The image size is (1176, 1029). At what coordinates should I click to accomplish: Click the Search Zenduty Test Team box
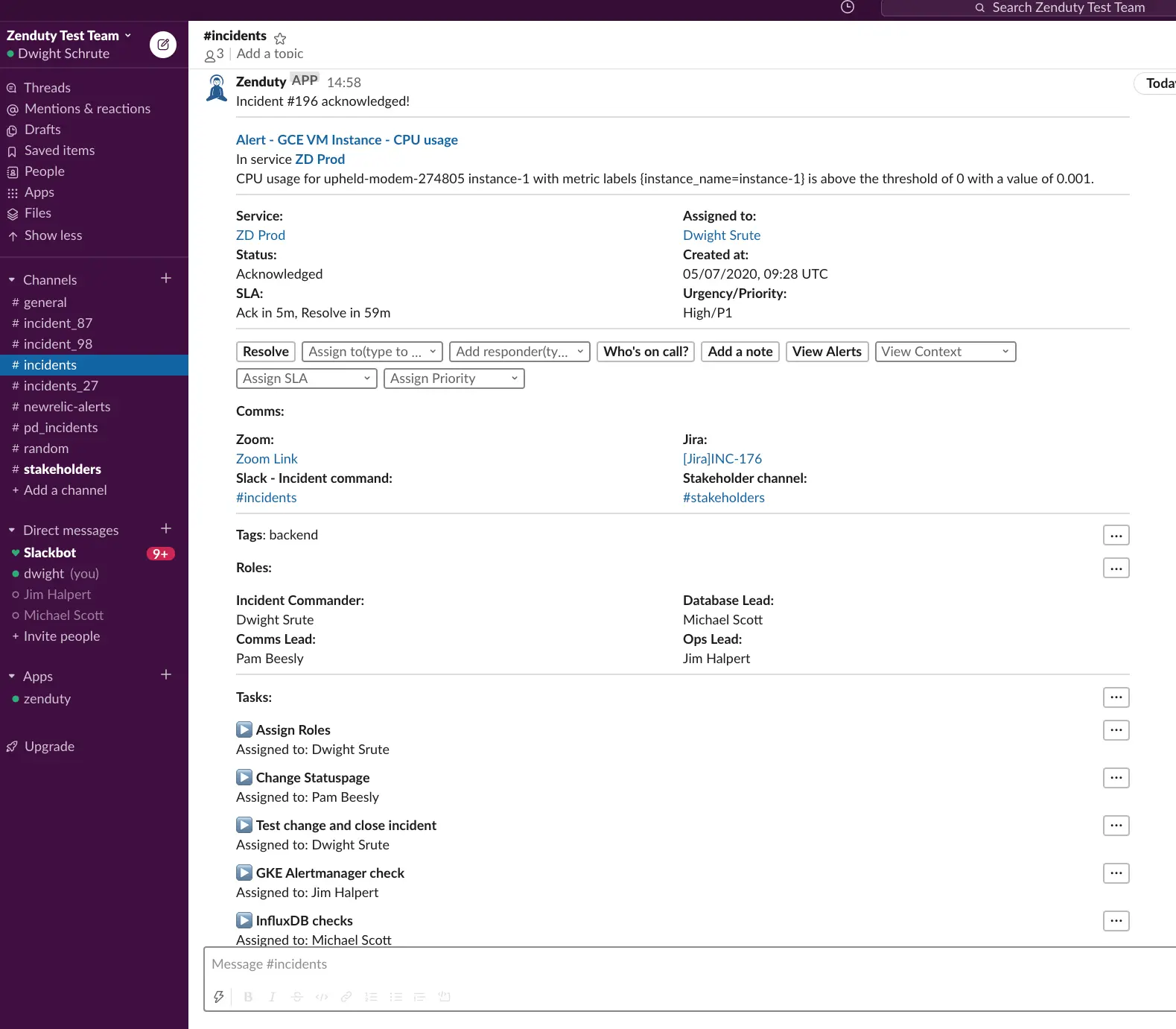coord(1029,7)
